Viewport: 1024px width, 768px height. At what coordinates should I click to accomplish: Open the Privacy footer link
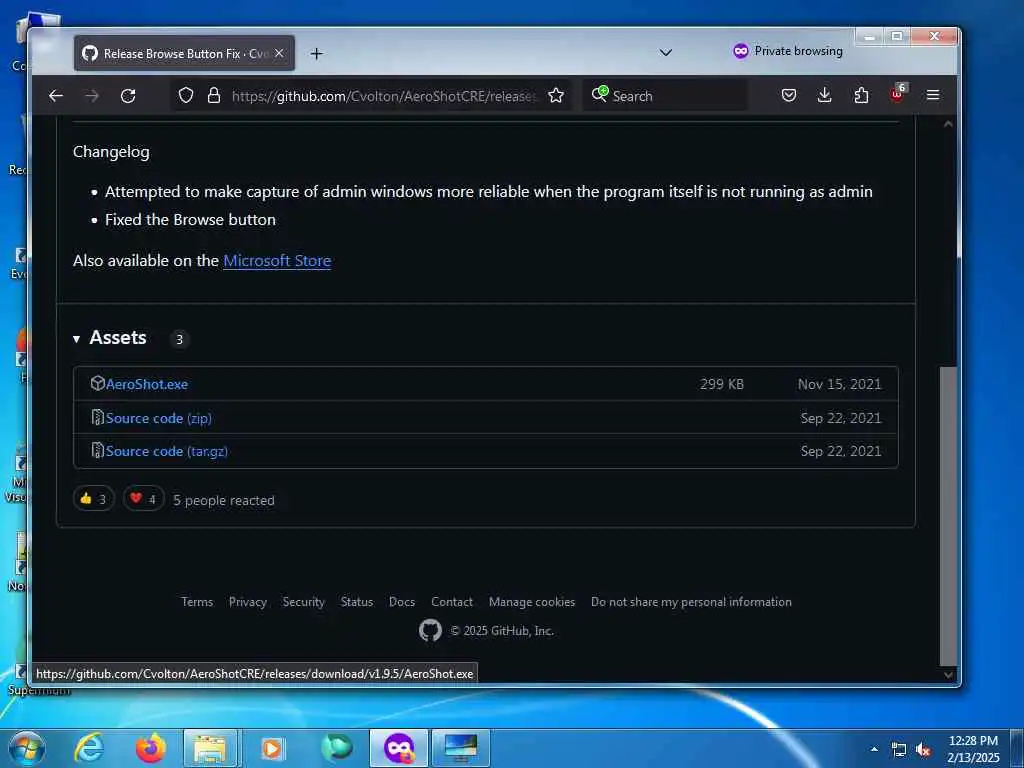248,602
